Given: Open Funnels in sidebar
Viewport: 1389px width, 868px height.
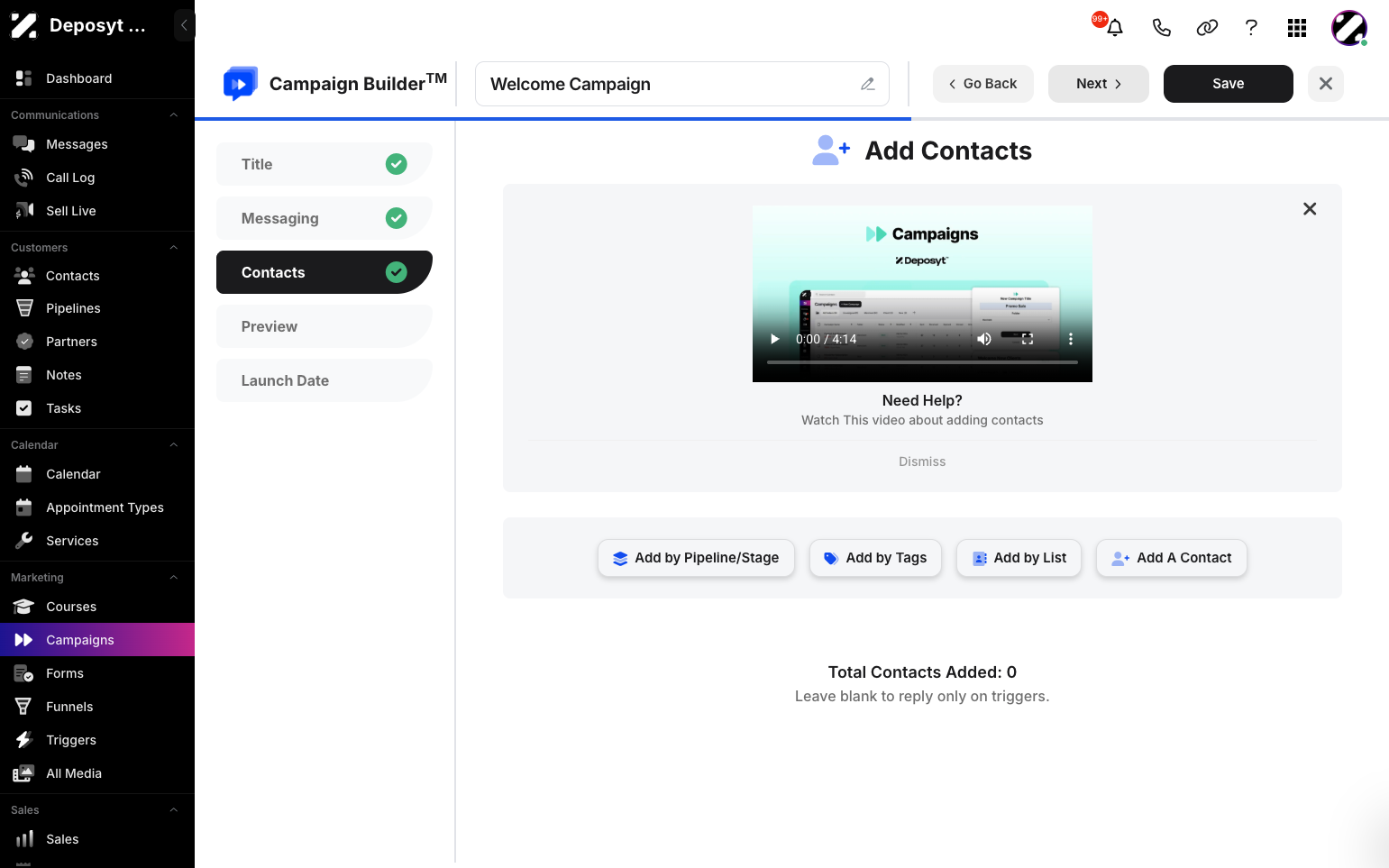Looking at the screenshot, I should tap(97, 707).
